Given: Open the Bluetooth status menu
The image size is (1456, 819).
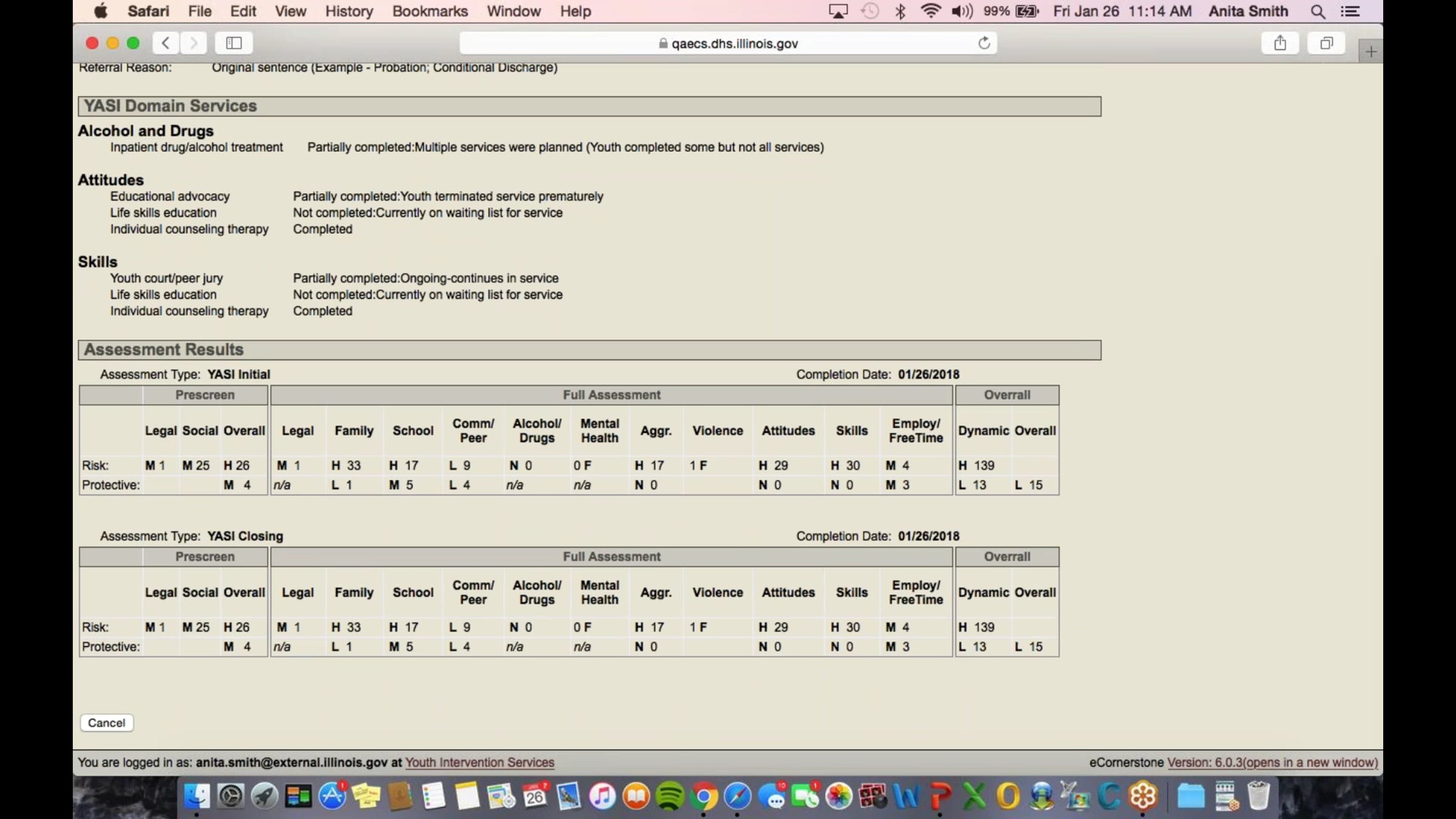Looking at the screenshot, I should coord(900,12).
